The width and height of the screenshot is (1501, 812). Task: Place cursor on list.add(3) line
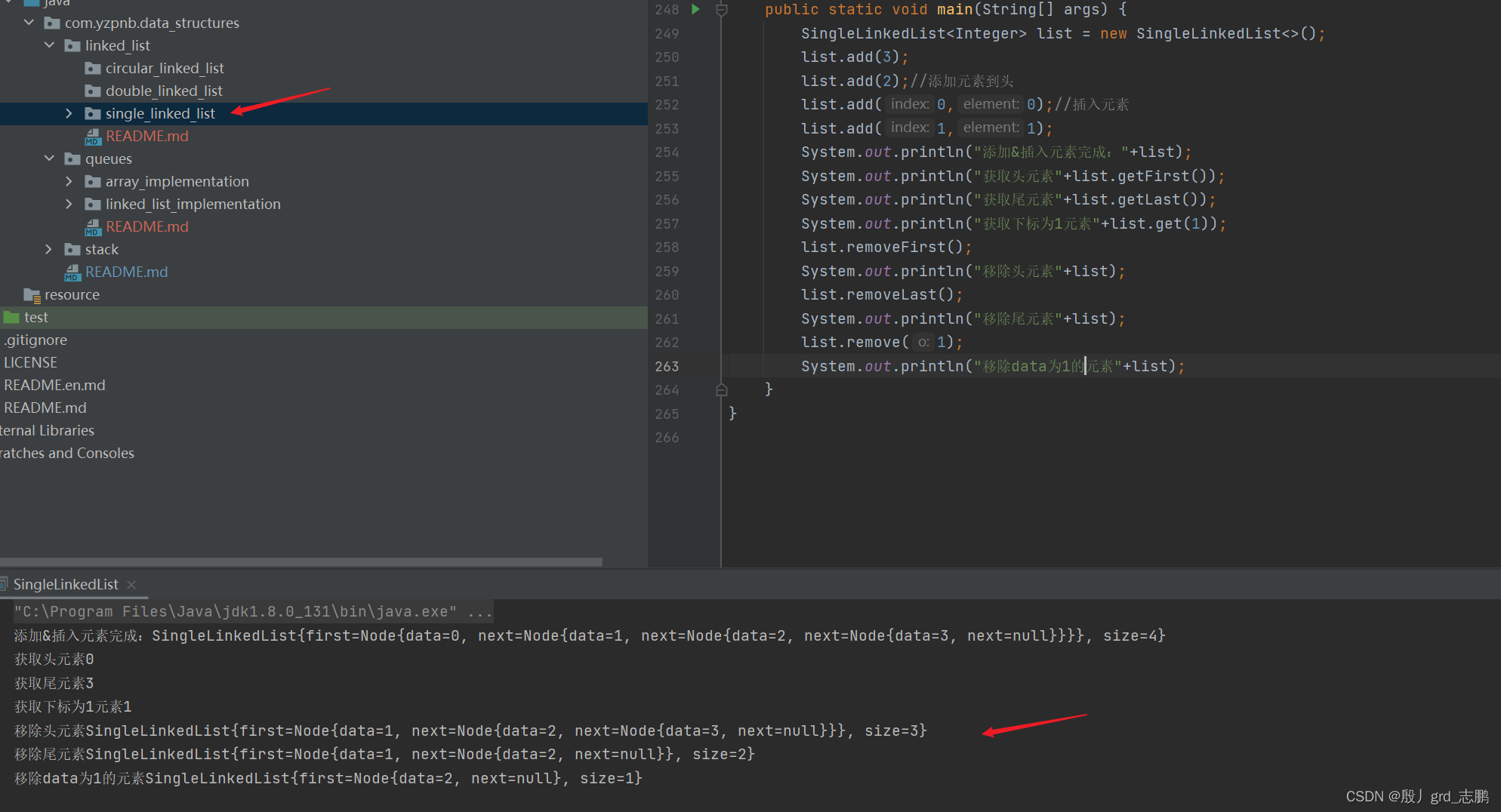point(855,57)
